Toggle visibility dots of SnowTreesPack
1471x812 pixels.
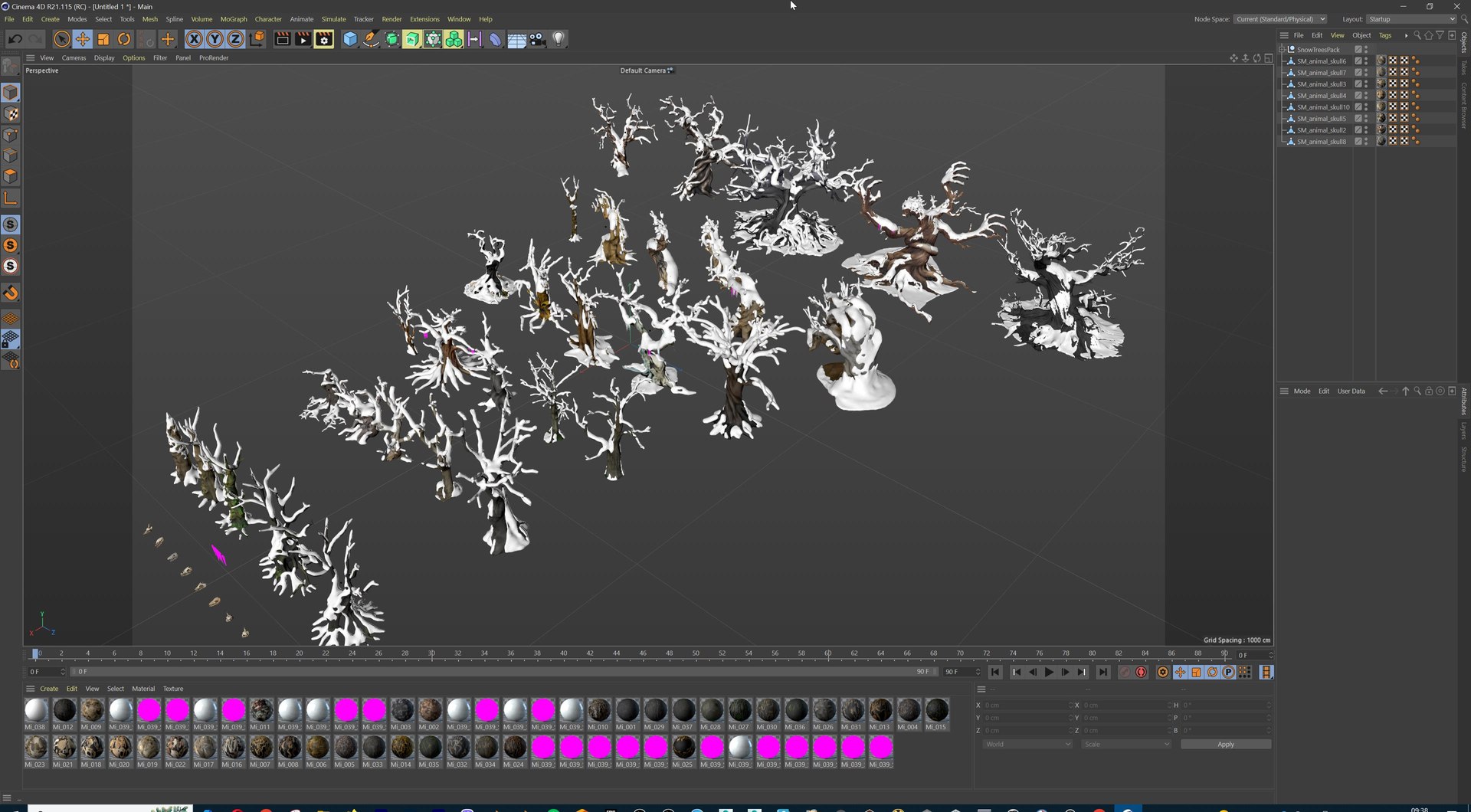point(1366,50)
